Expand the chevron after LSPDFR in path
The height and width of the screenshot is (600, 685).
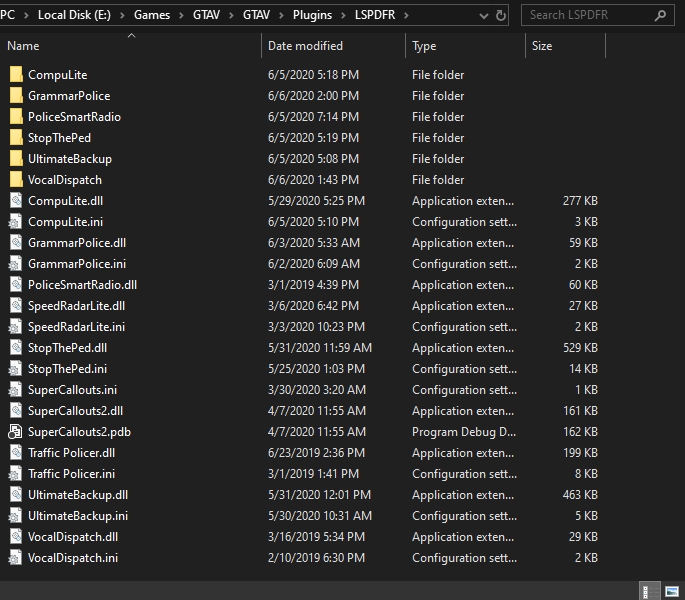click(x=406, y=15)
